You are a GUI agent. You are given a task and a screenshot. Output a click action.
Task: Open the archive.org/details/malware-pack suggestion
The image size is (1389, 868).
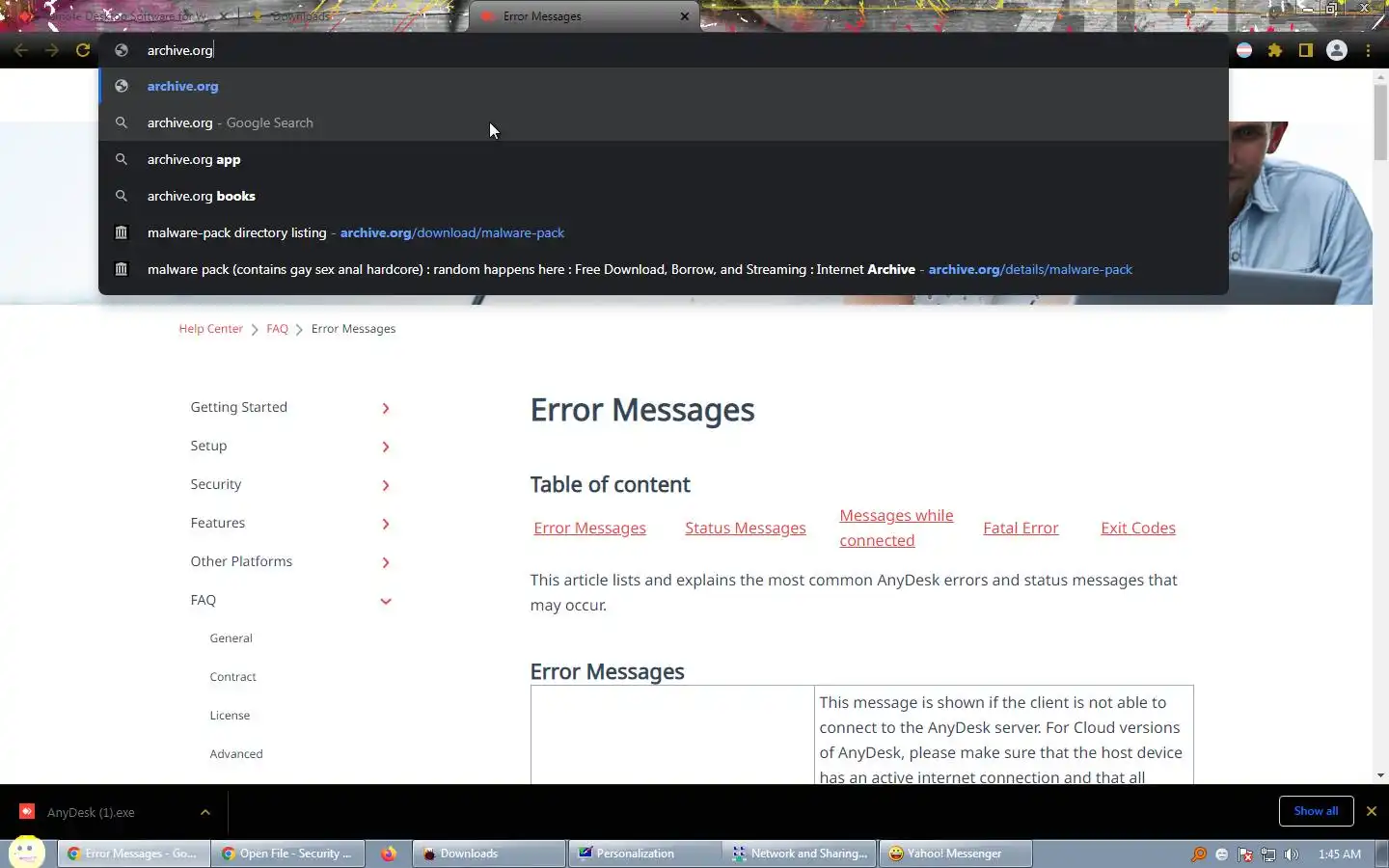pos(664,269)
